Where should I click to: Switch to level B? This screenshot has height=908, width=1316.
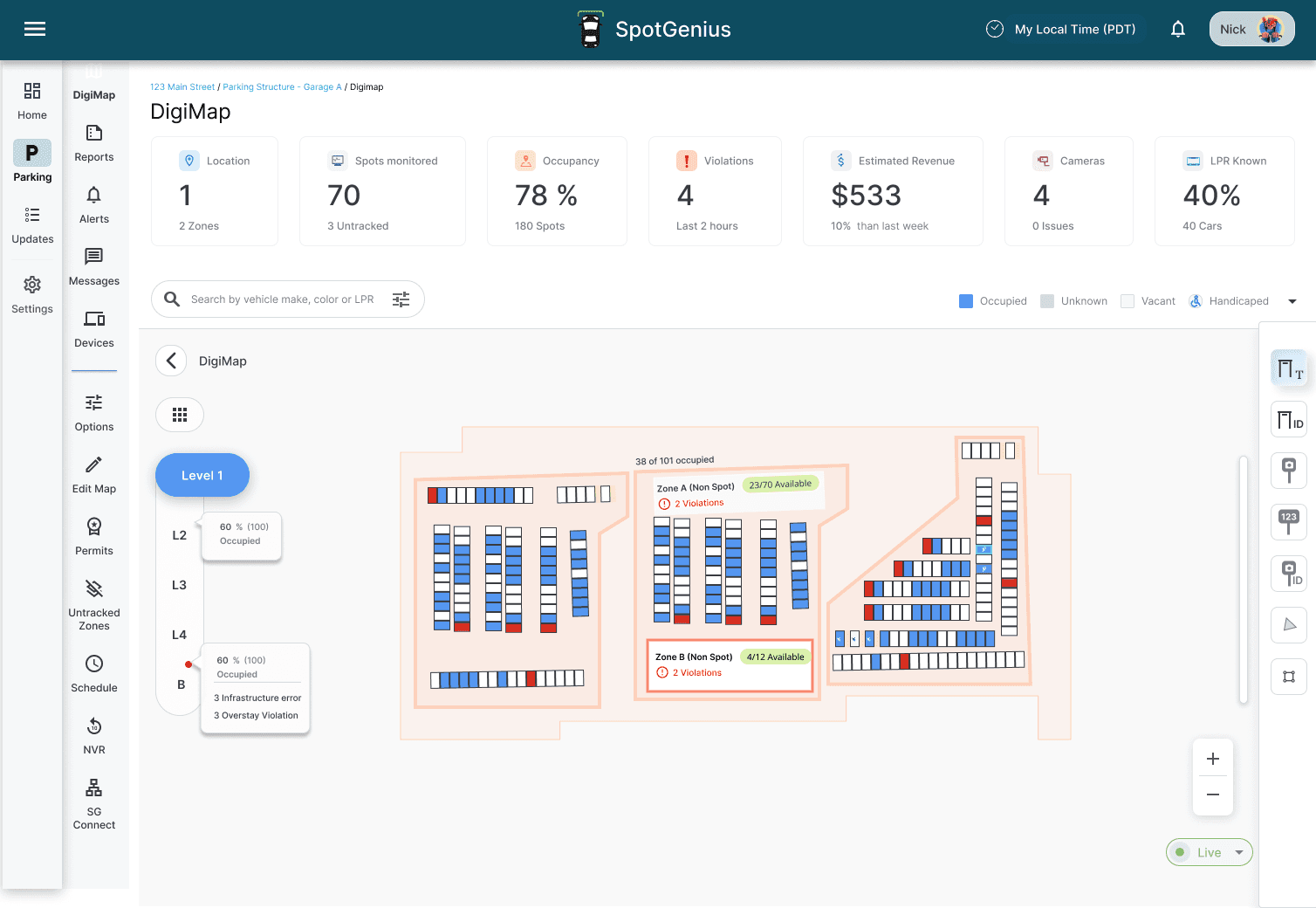(182, 684)
